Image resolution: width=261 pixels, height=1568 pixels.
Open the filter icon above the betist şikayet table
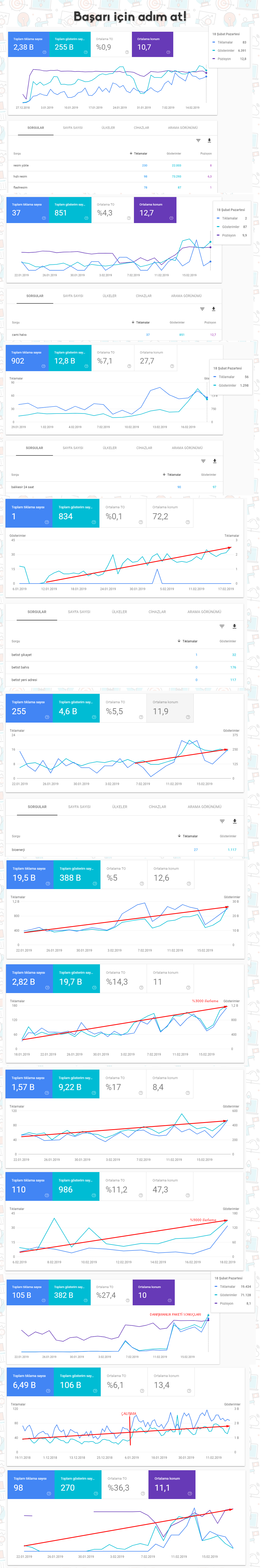222,626
